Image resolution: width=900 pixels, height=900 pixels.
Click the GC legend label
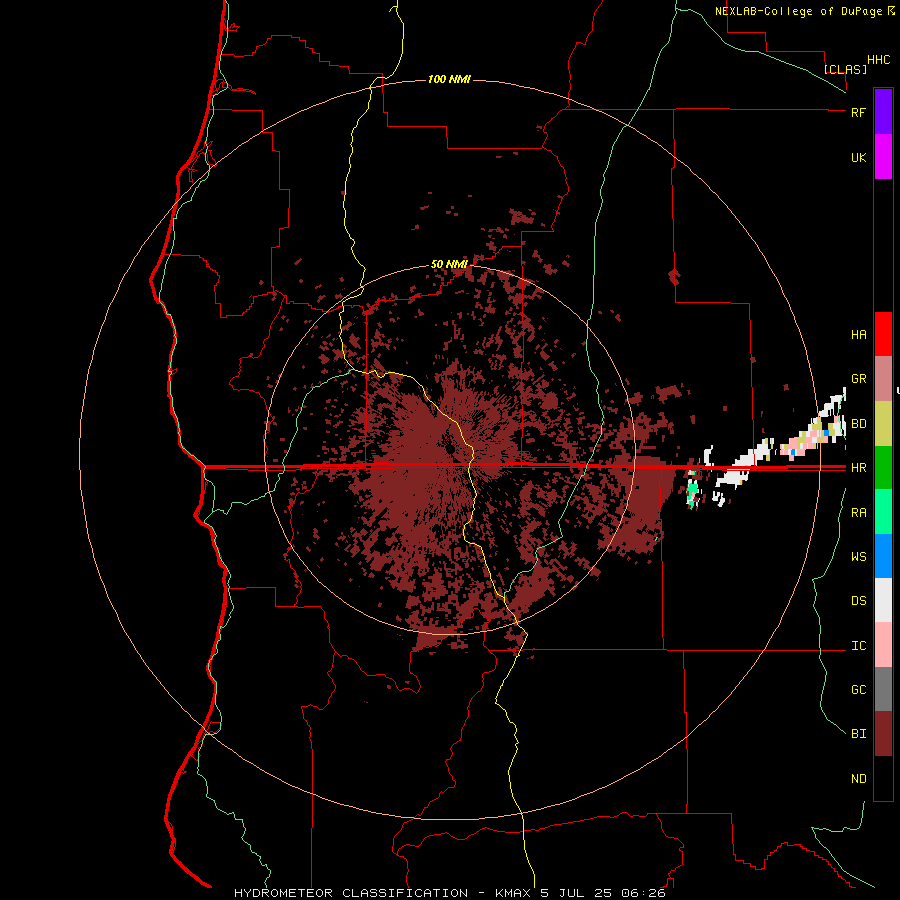point(858,689)
